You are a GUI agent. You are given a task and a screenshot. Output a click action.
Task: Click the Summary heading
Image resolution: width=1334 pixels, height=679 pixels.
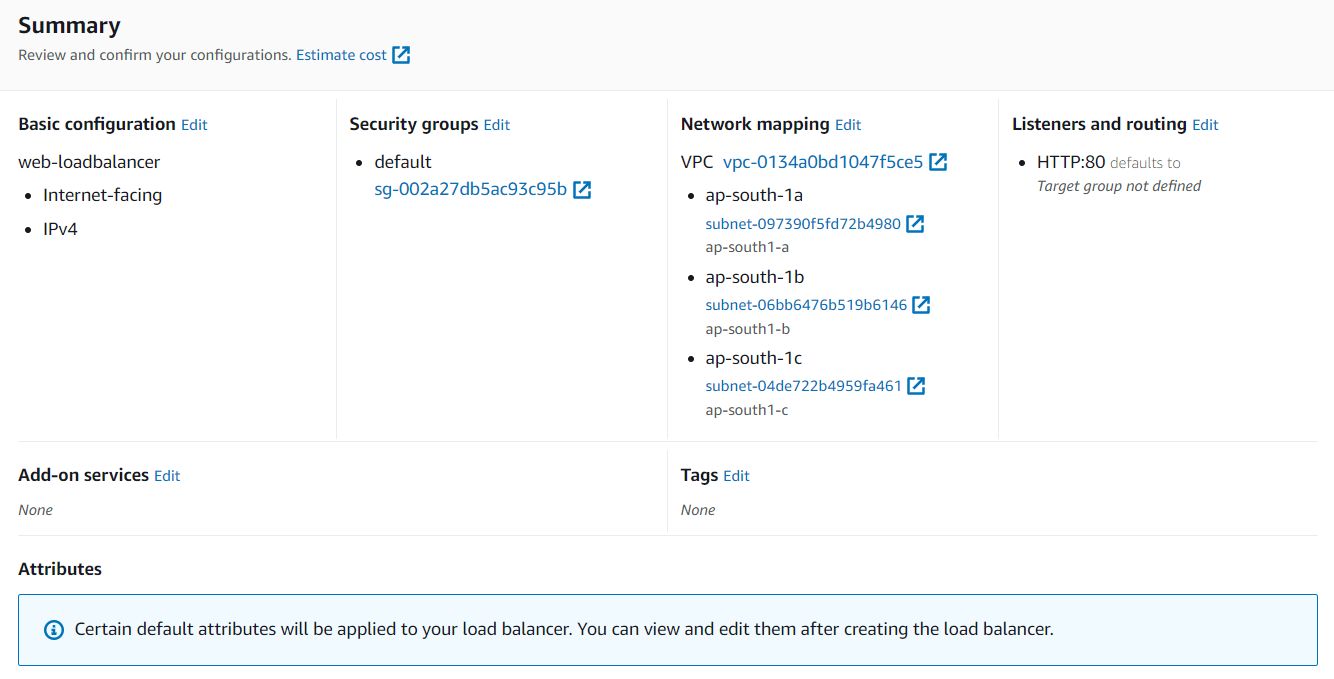69,26
